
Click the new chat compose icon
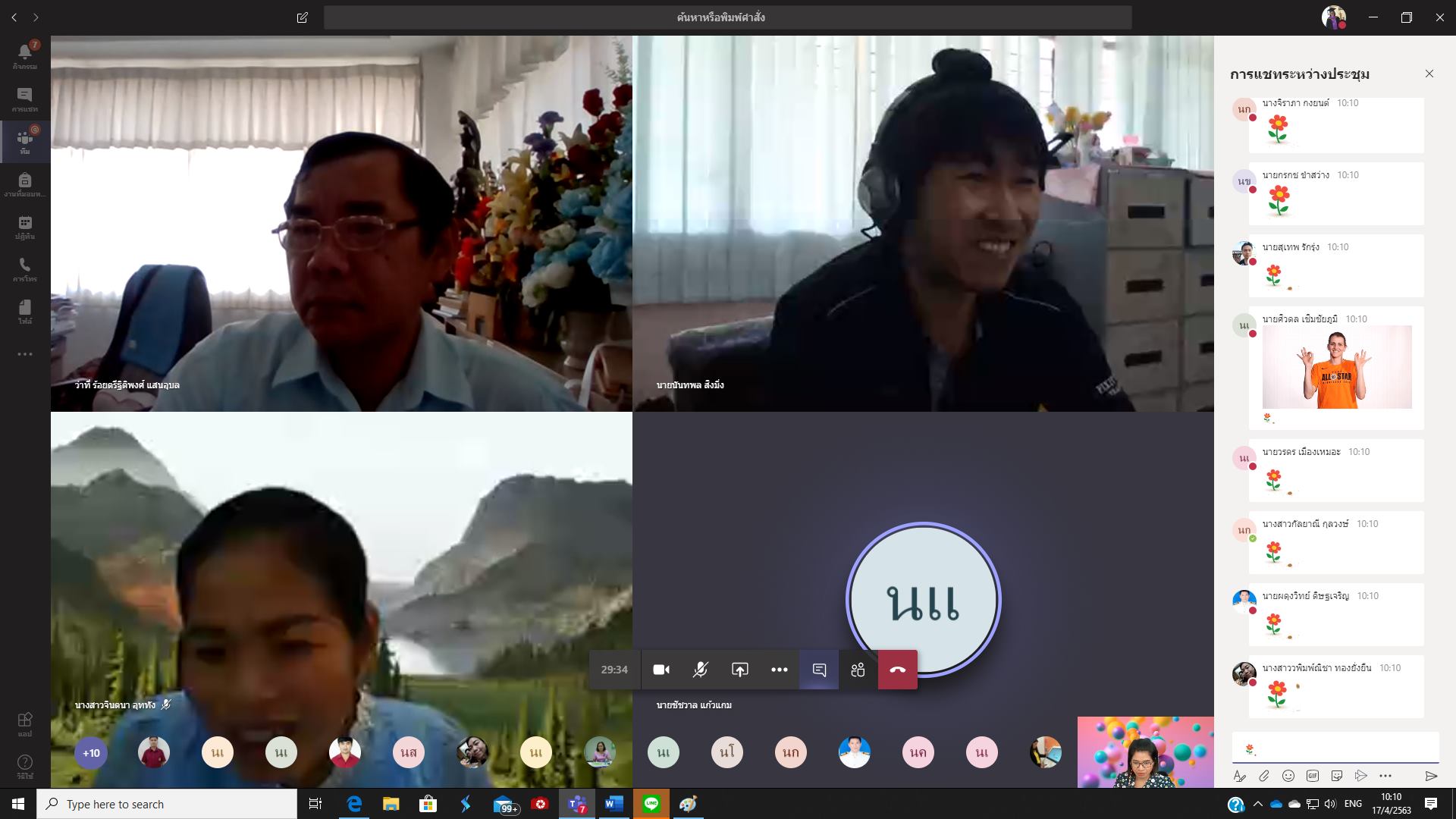point(302,17)
